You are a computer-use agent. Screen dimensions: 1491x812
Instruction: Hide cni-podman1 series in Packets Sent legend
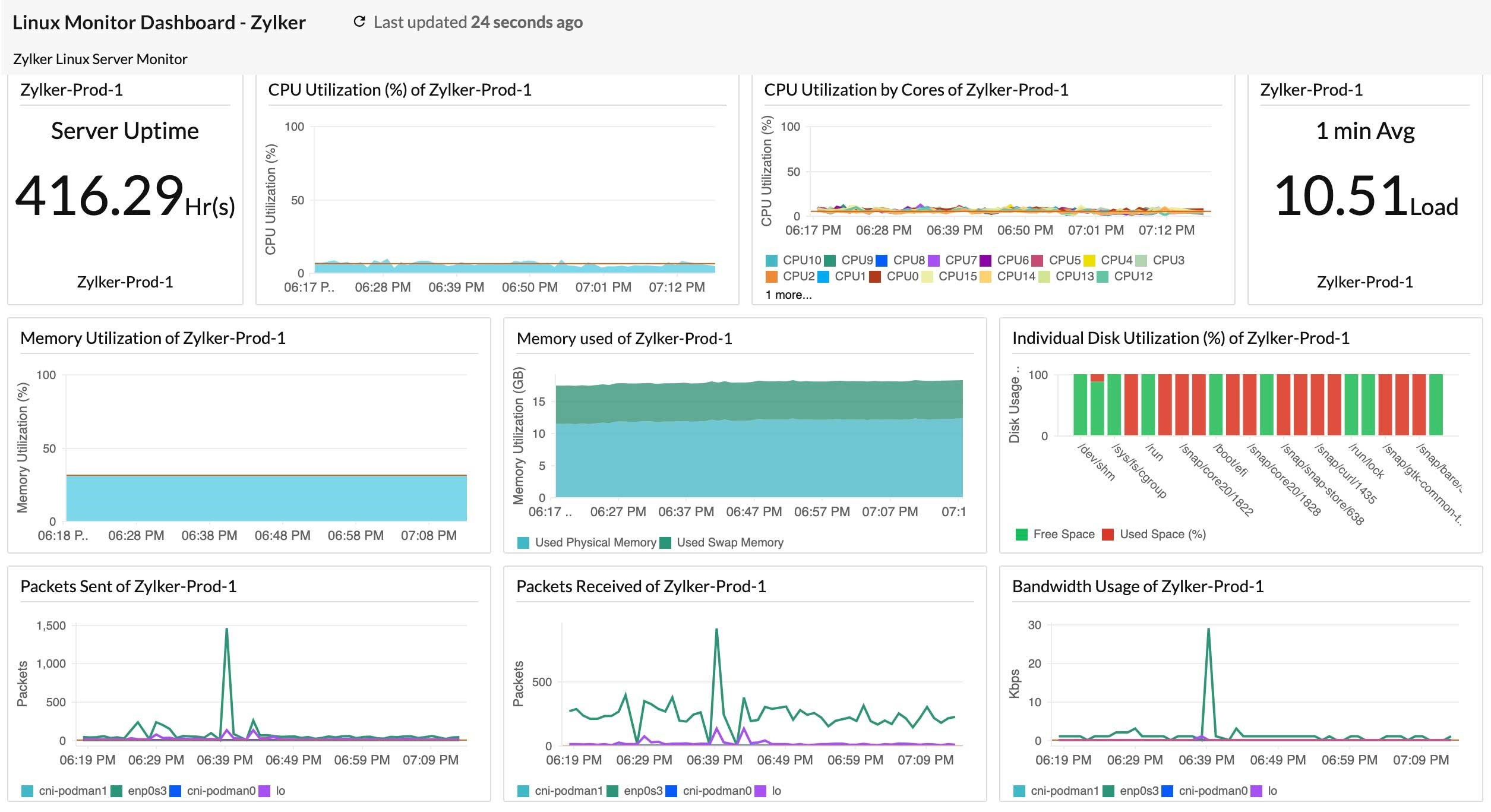64,791
